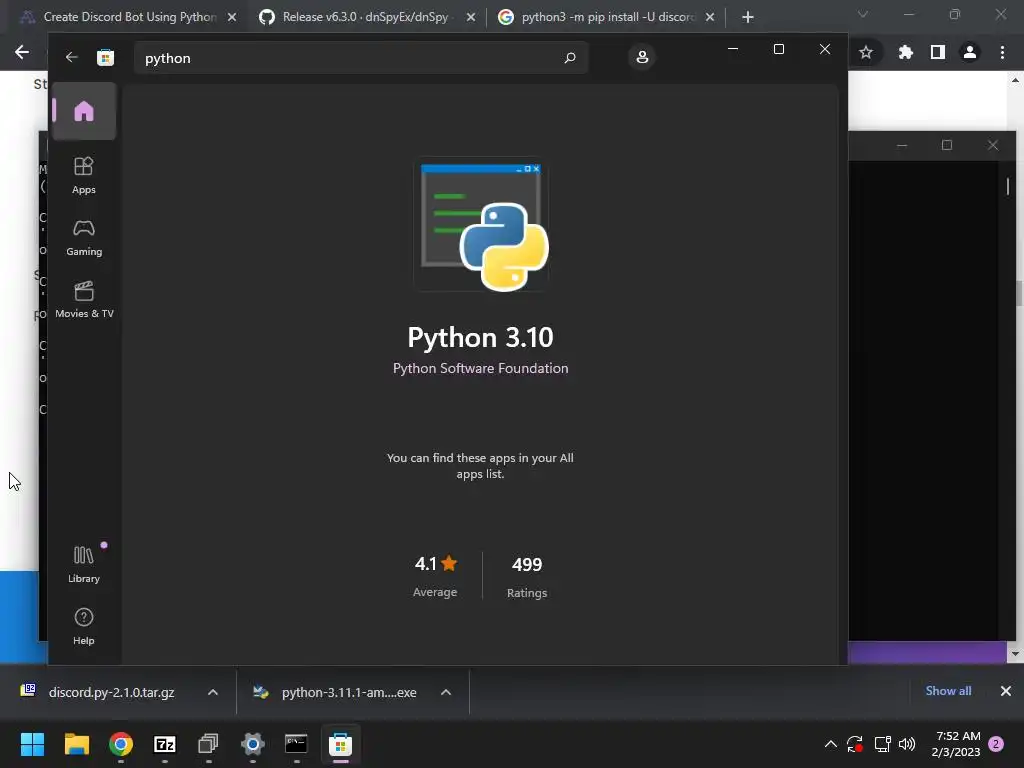The width and height of the screenshot is (1024, 768).
Task: Expand options for python-3.11.1 exe download
Action: pyautogui.click(x=446, y=692)
